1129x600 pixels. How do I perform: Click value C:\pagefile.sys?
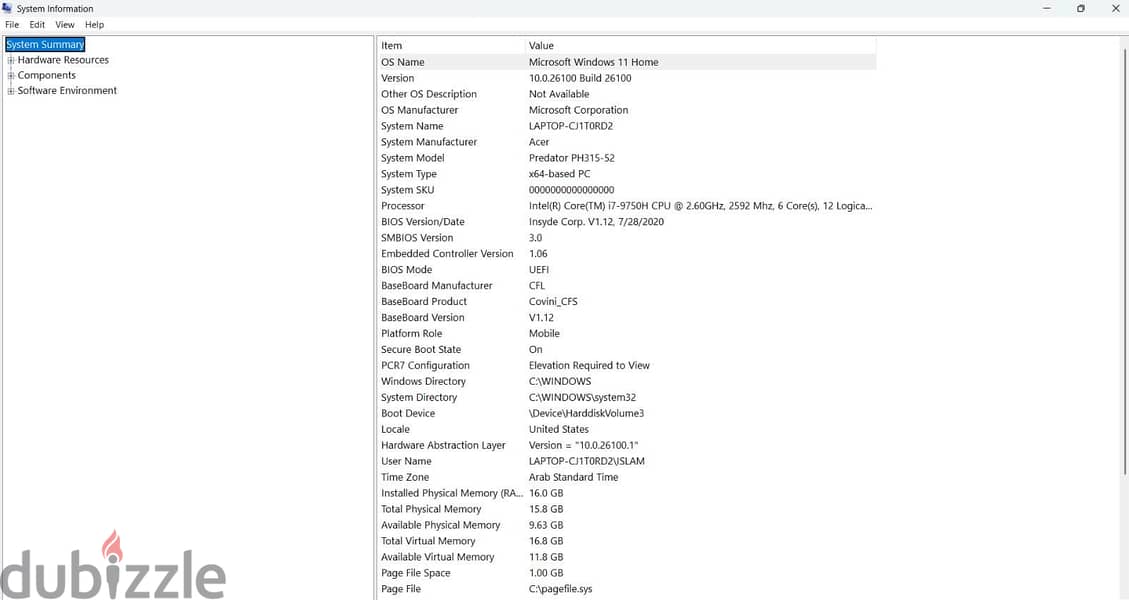click(560, 589)
